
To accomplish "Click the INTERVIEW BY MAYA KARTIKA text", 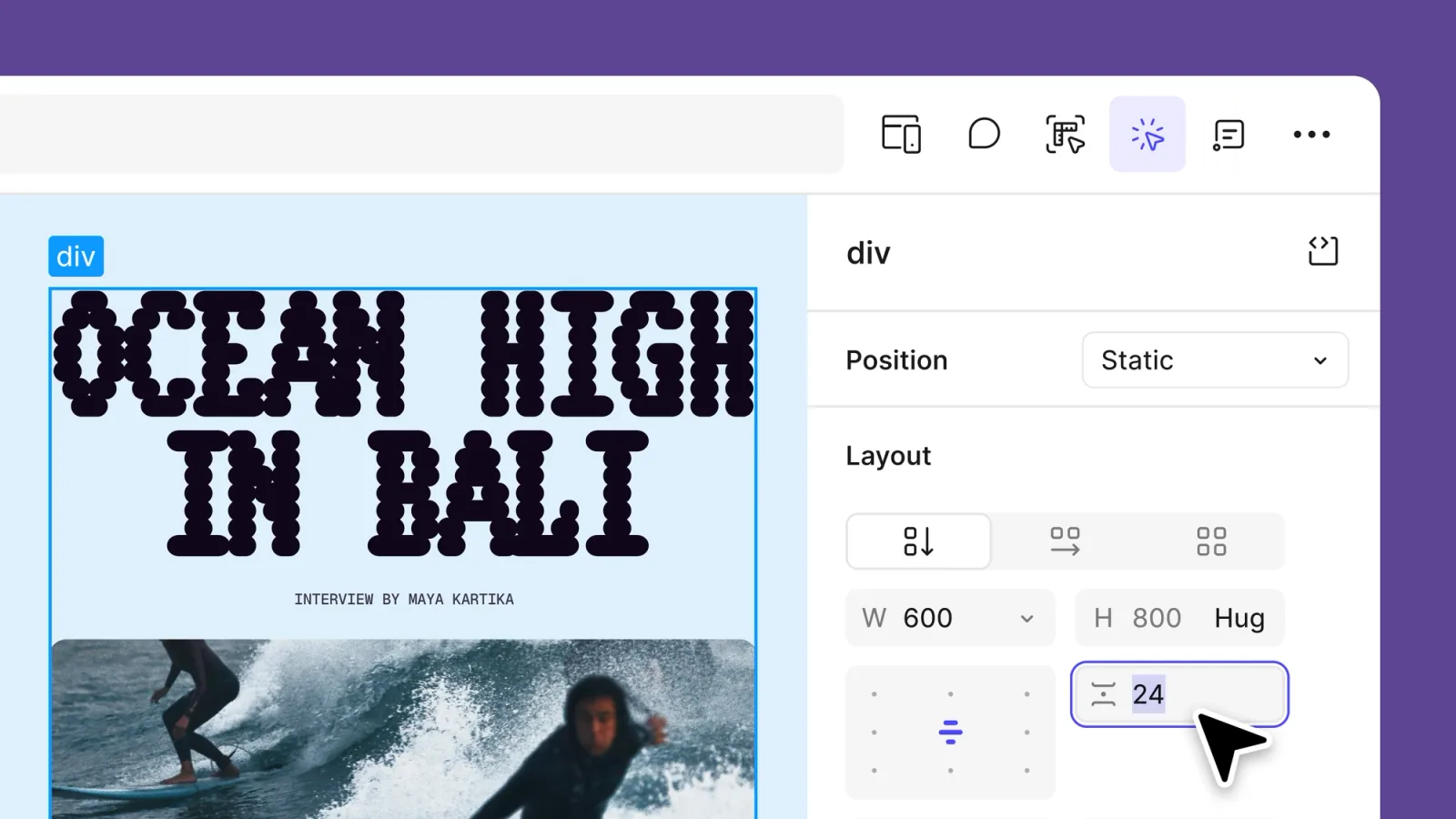I will coord(404,600).
